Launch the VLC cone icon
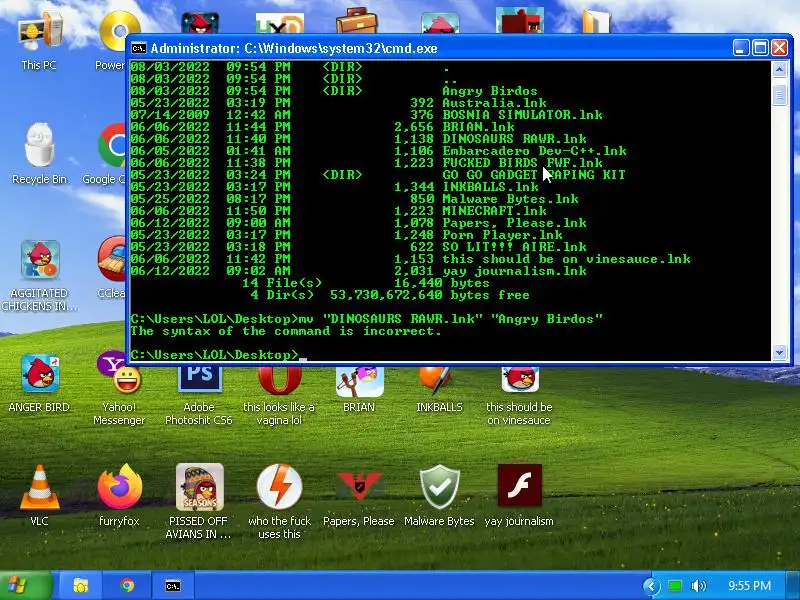Image resolution: width=800 pixels, height=600 pixels. pos(39,495)
